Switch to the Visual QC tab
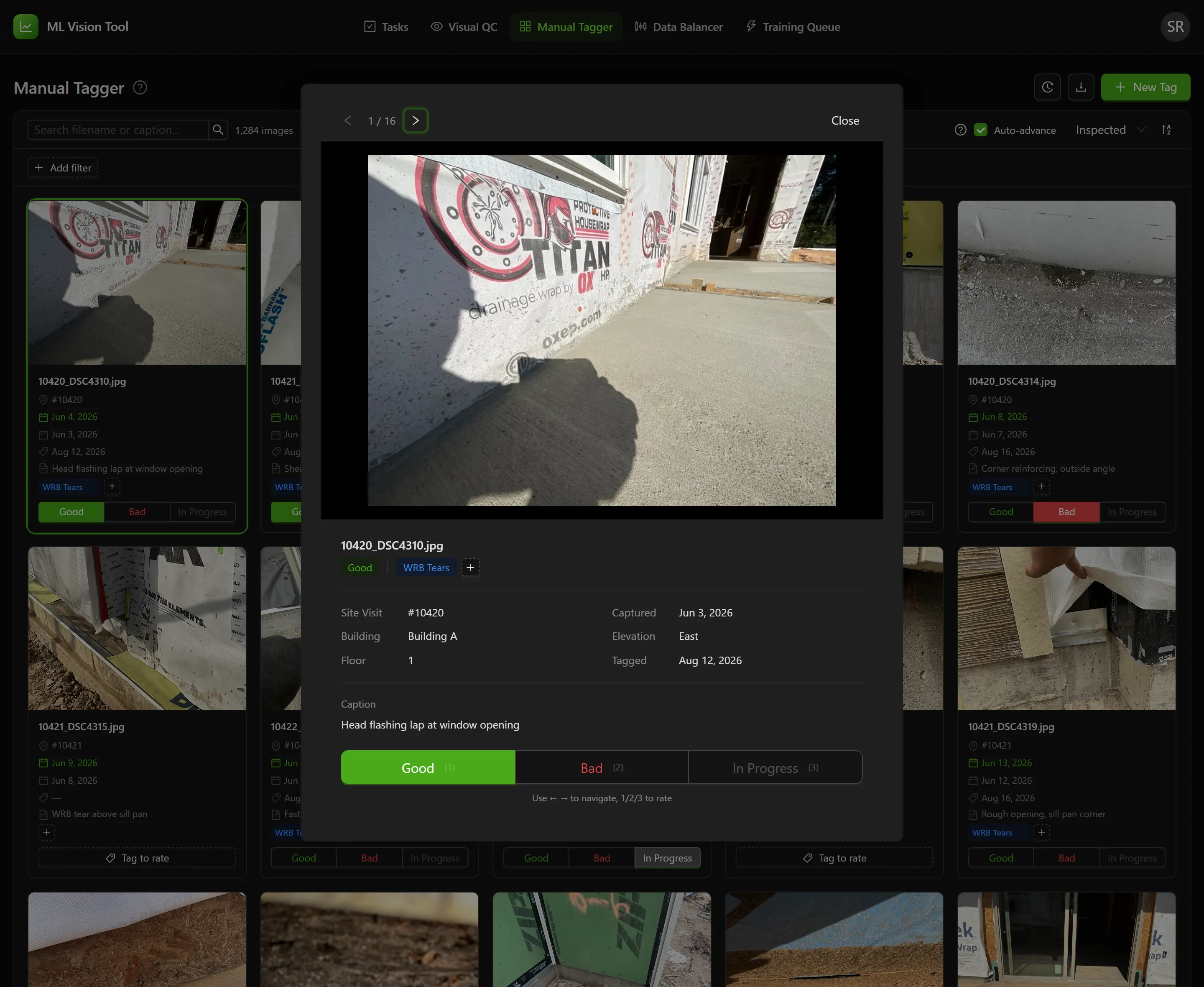This screenshot has height=987, width=1204. (x=464, y=27)
